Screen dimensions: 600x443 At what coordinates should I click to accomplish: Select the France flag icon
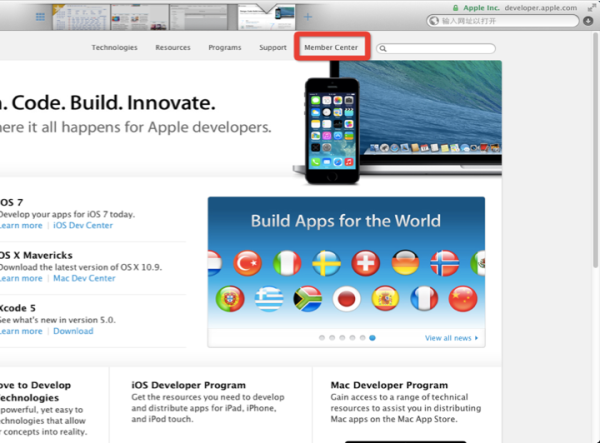pos(424,299)
